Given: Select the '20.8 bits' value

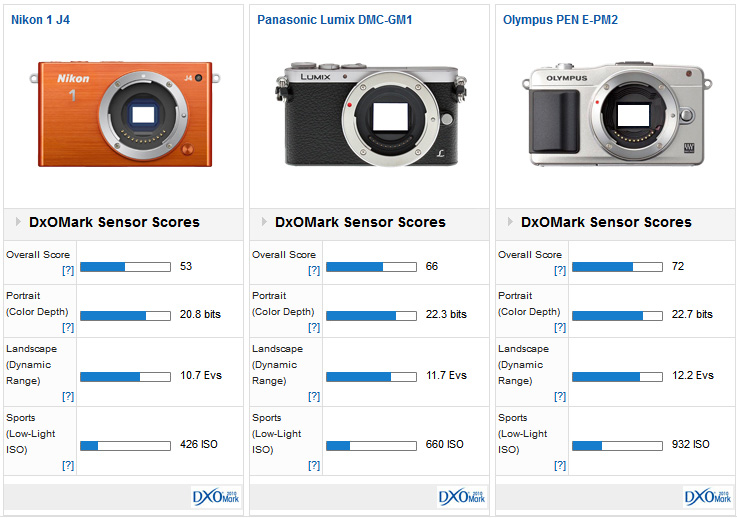Looking at the screenshot, I should (200, 314).
